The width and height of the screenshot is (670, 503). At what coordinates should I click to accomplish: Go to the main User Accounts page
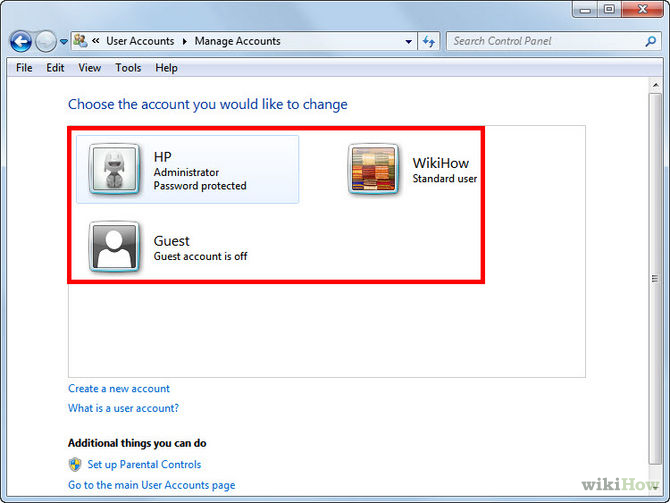pyautogui.click(x=151, y=485)
